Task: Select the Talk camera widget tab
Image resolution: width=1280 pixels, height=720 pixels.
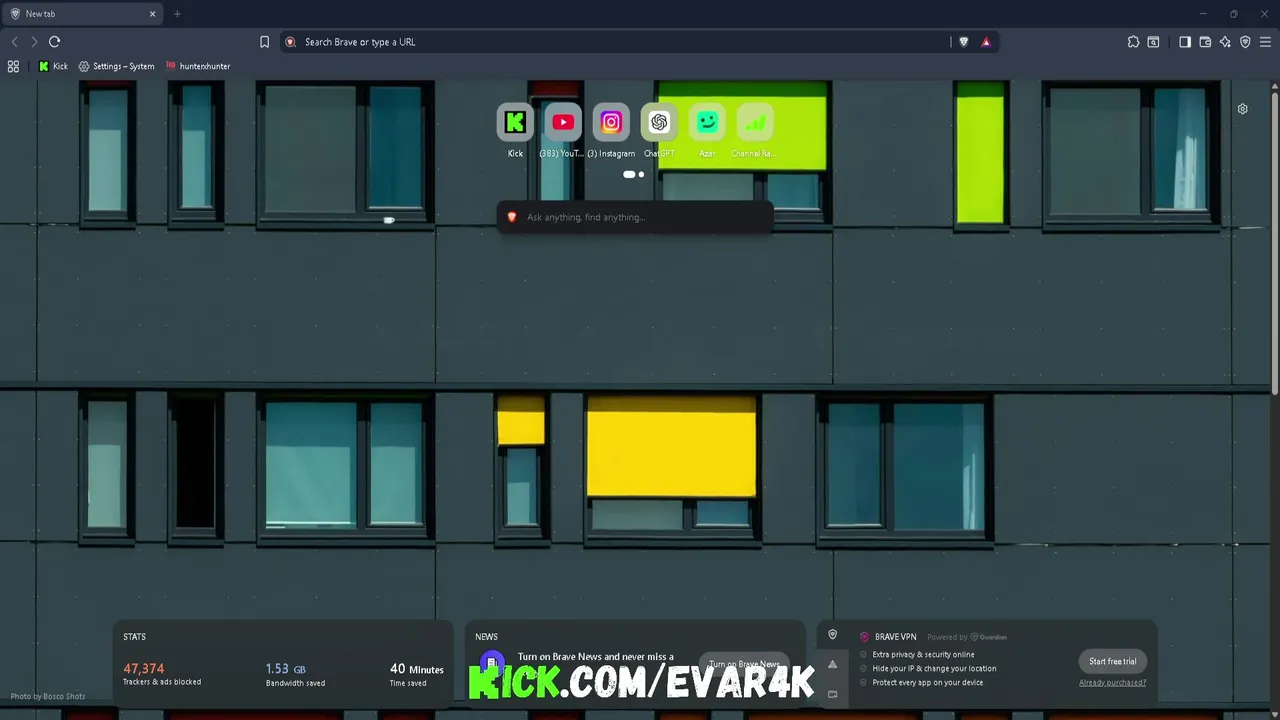Action: 832,693
